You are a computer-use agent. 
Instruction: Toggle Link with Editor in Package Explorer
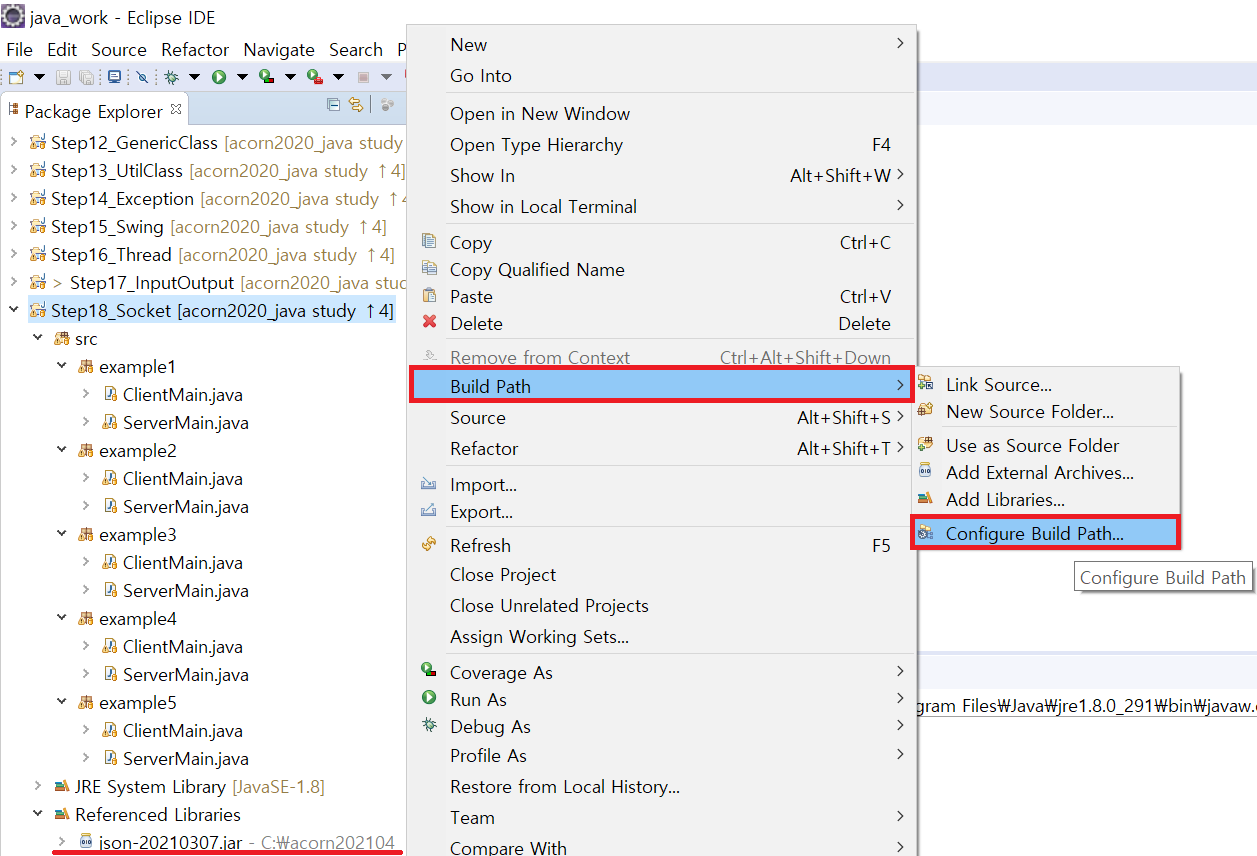[355, 104]
